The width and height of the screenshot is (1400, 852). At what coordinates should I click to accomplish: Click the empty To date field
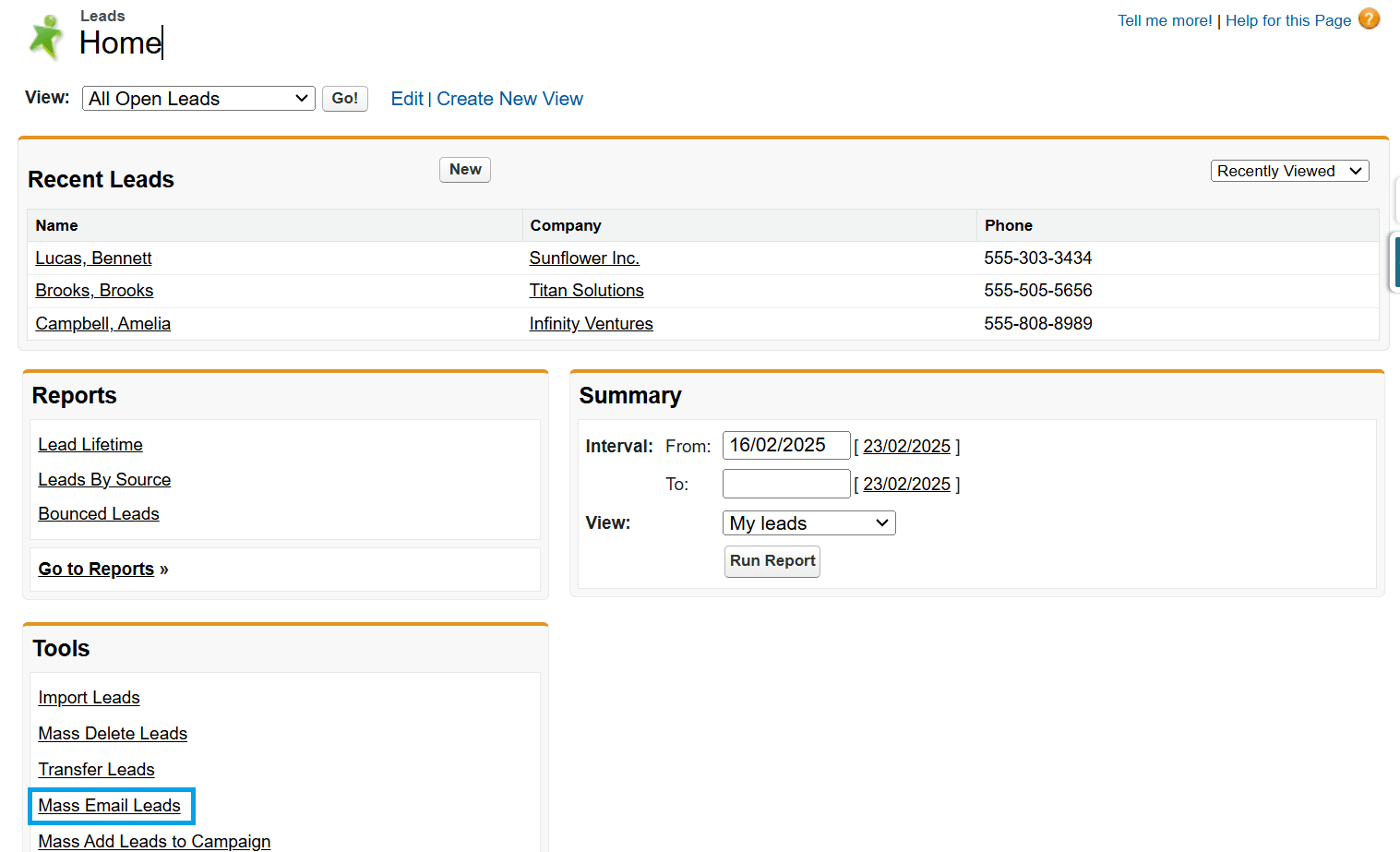click(784, 484)
